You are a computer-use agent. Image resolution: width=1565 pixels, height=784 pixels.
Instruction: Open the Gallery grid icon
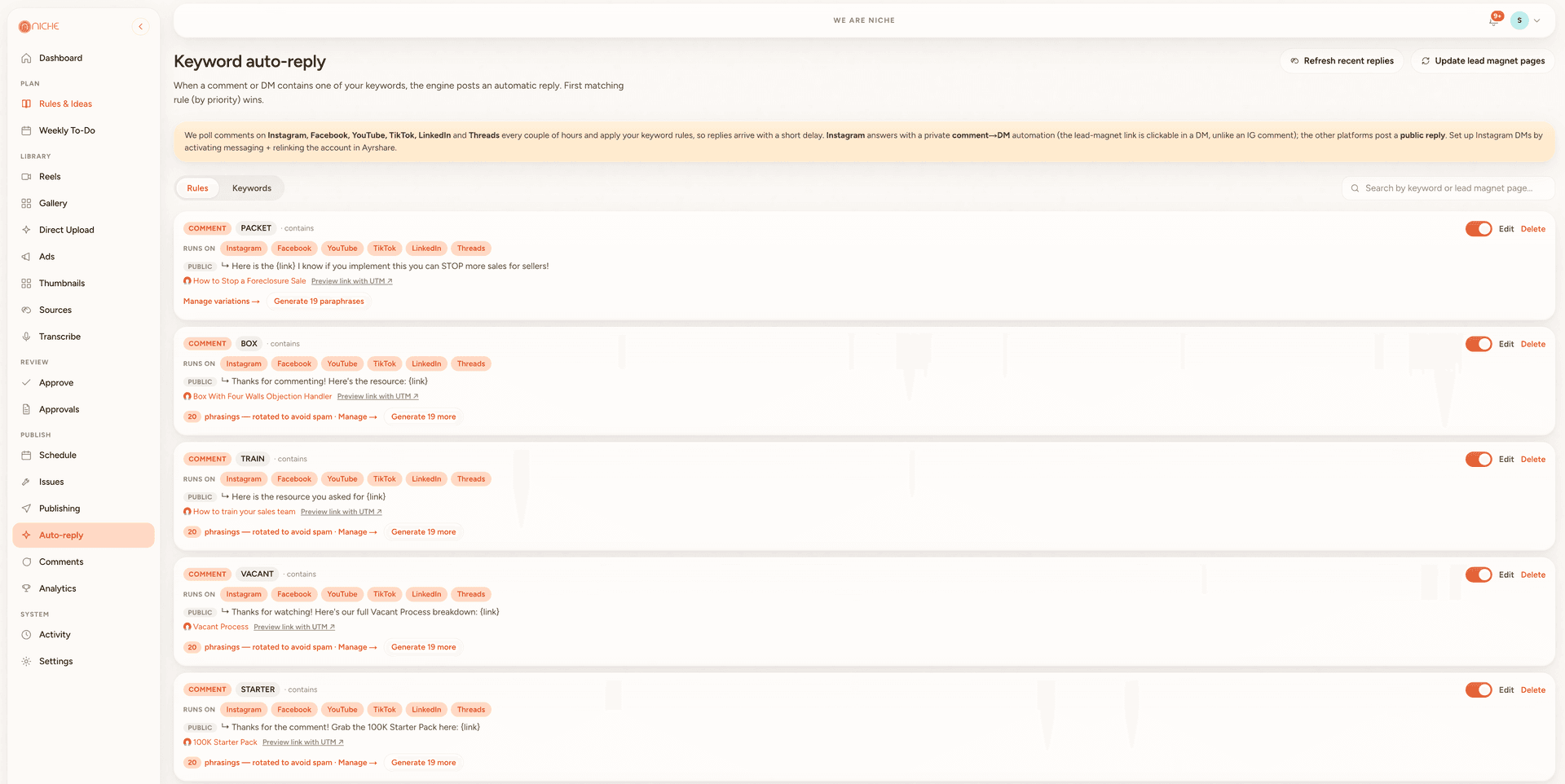(26, 203)
